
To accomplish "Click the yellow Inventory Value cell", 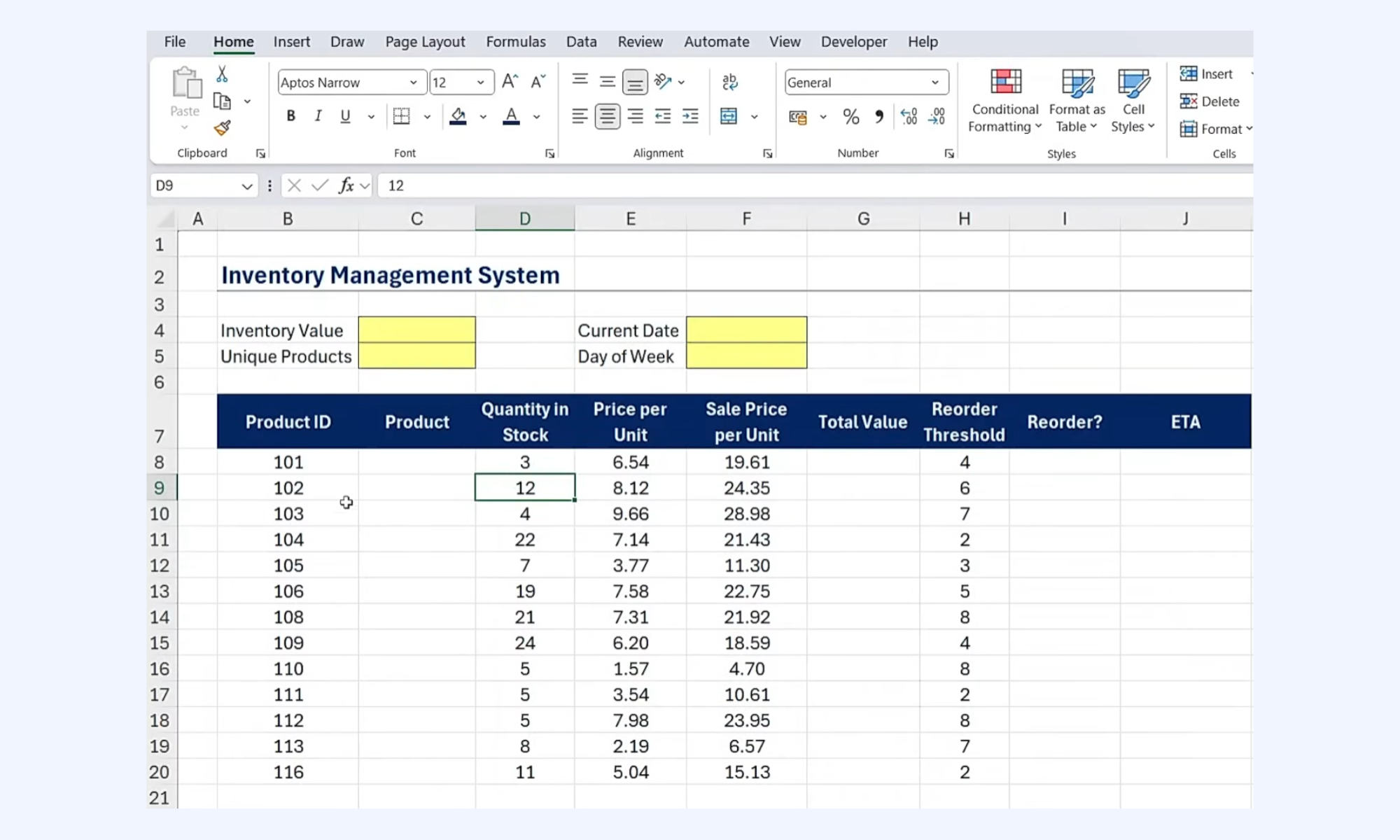I will tap(417, 330).
